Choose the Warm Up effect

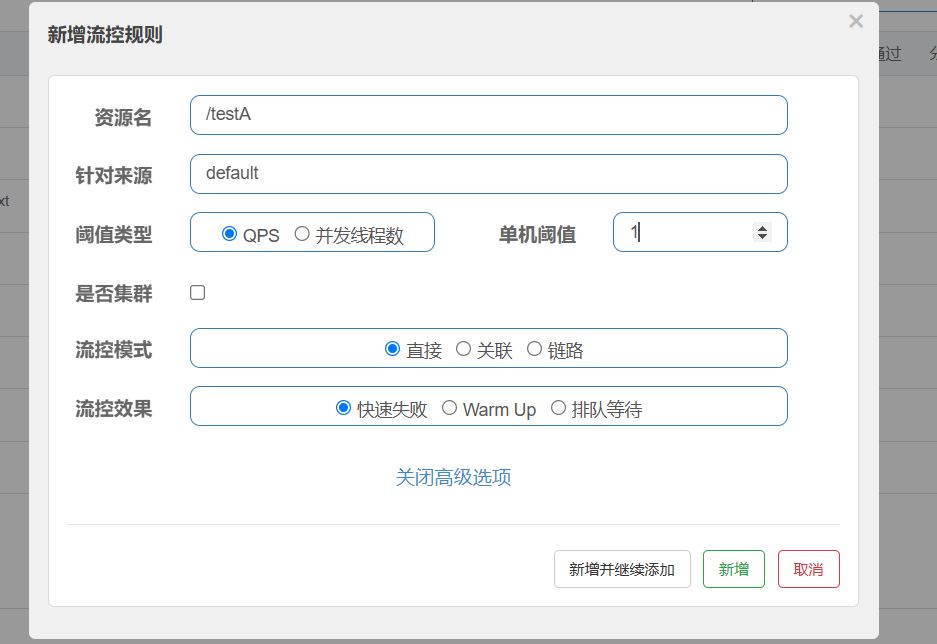(450, 408)
